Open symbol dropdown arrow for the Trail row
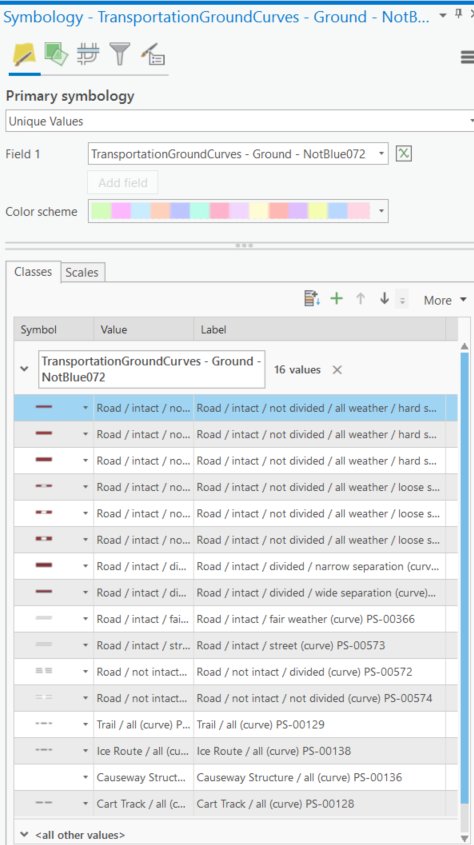This screenshot has height=845, width=474. [85, 725]
